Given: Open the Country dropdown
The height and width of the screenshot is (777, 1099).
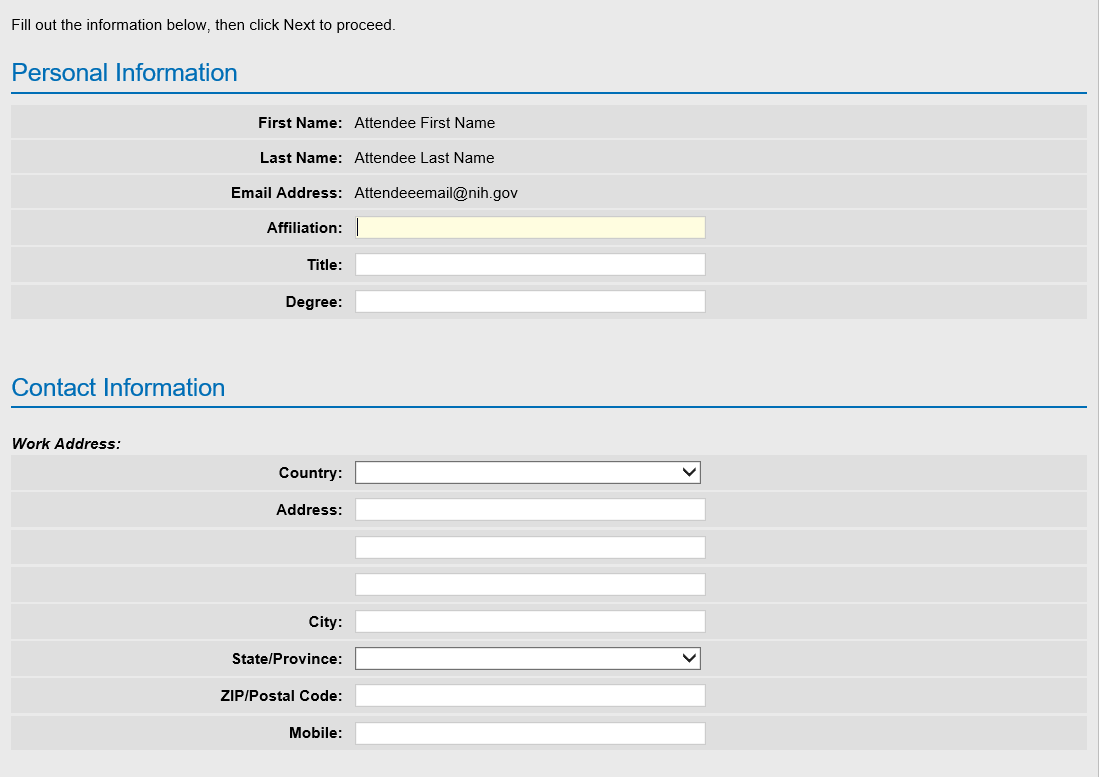Looking at the screenshot, I should click(528, 472).
